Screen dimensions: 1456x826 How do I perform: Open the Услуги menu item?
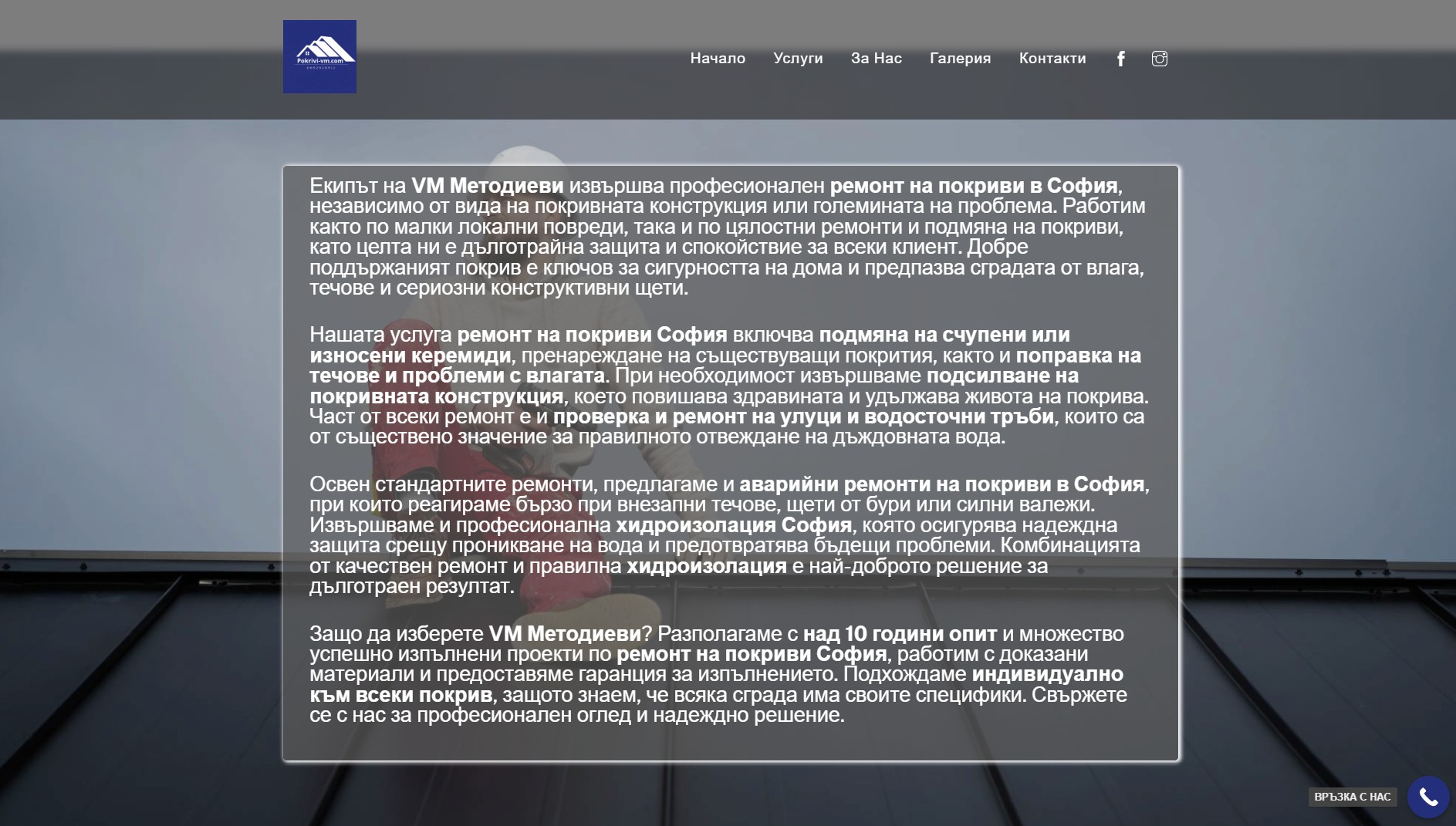coord(798,59)
